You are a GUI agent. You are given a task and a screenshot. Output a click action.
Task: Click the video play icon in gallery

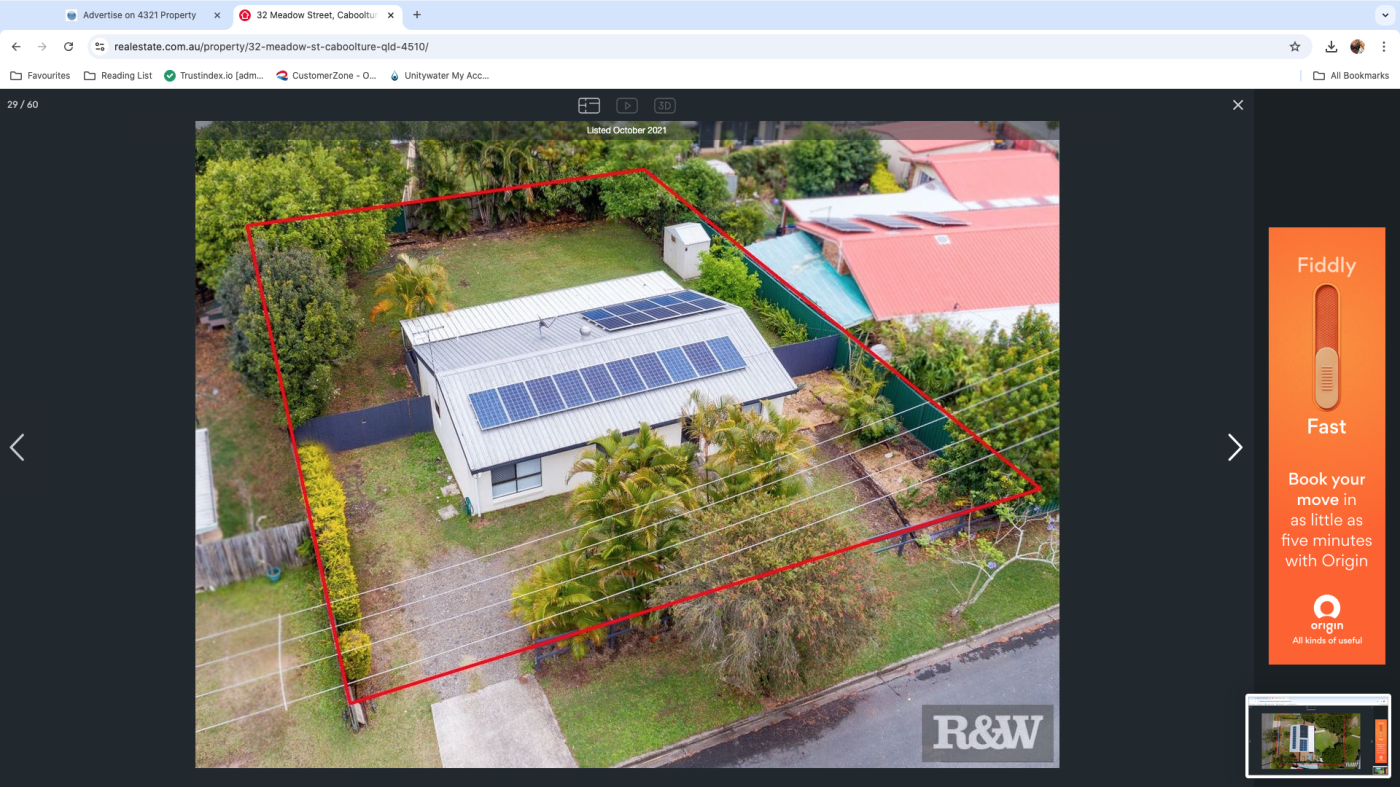627,105
